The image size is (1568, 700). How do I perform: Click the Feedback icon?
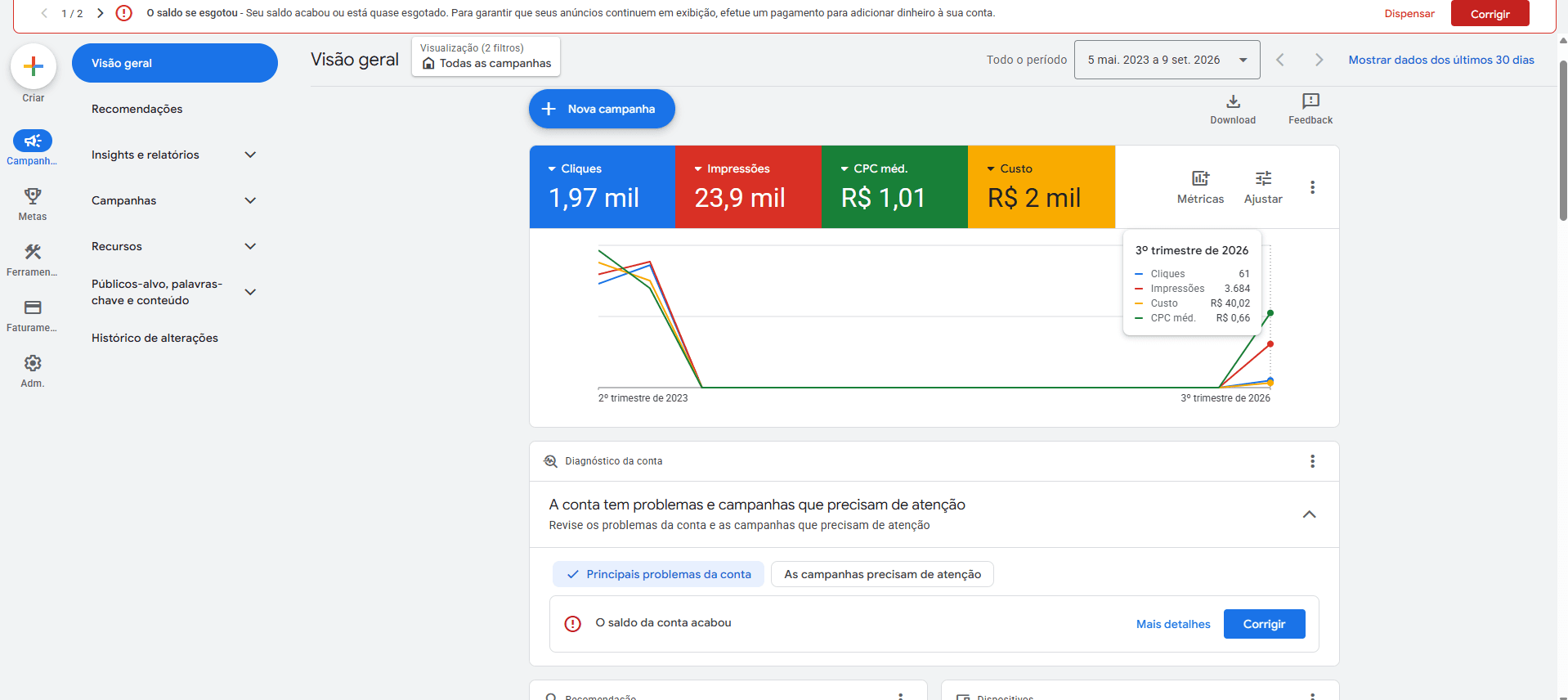tap(1310, 101)
